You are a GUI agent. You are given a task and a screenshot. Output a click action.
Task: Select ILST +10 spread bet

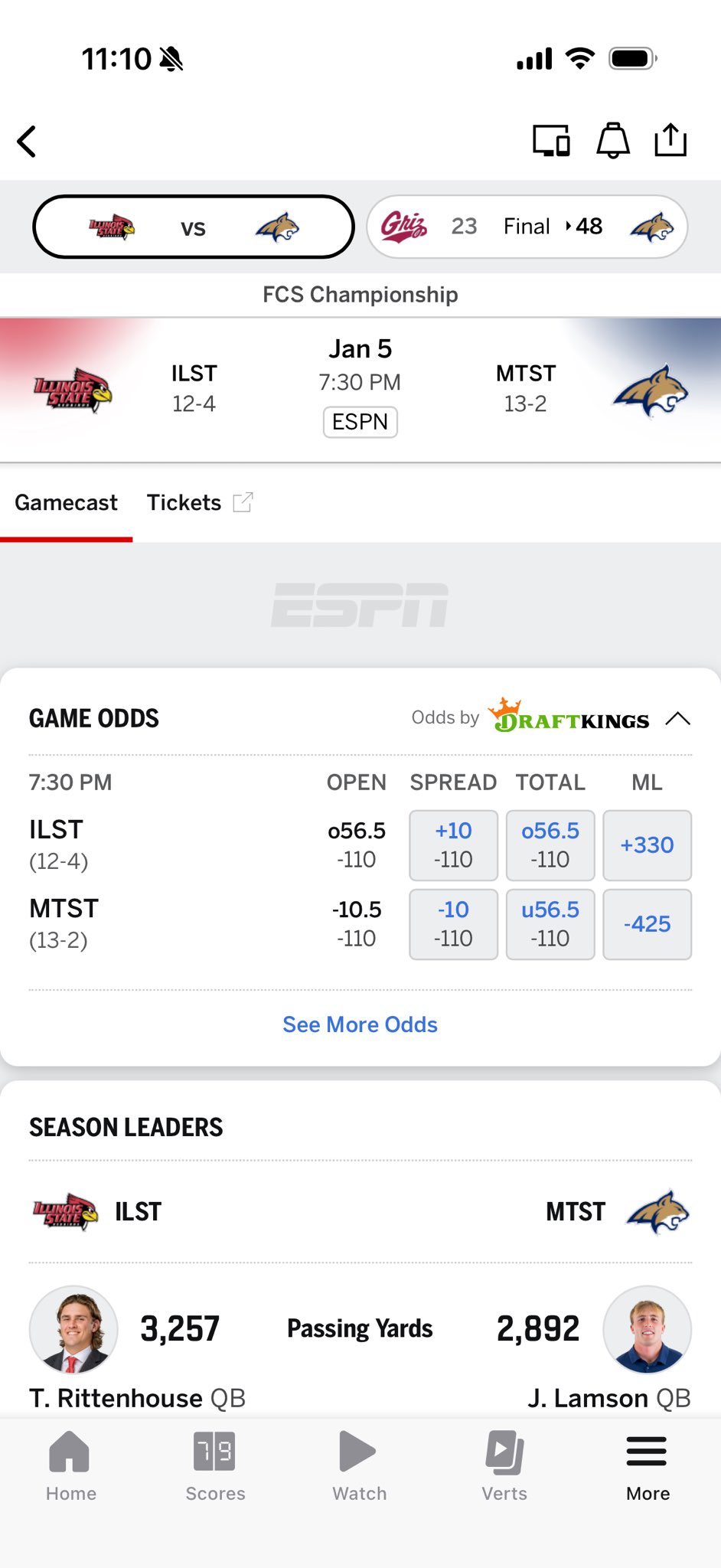click(x=453, y=845)
